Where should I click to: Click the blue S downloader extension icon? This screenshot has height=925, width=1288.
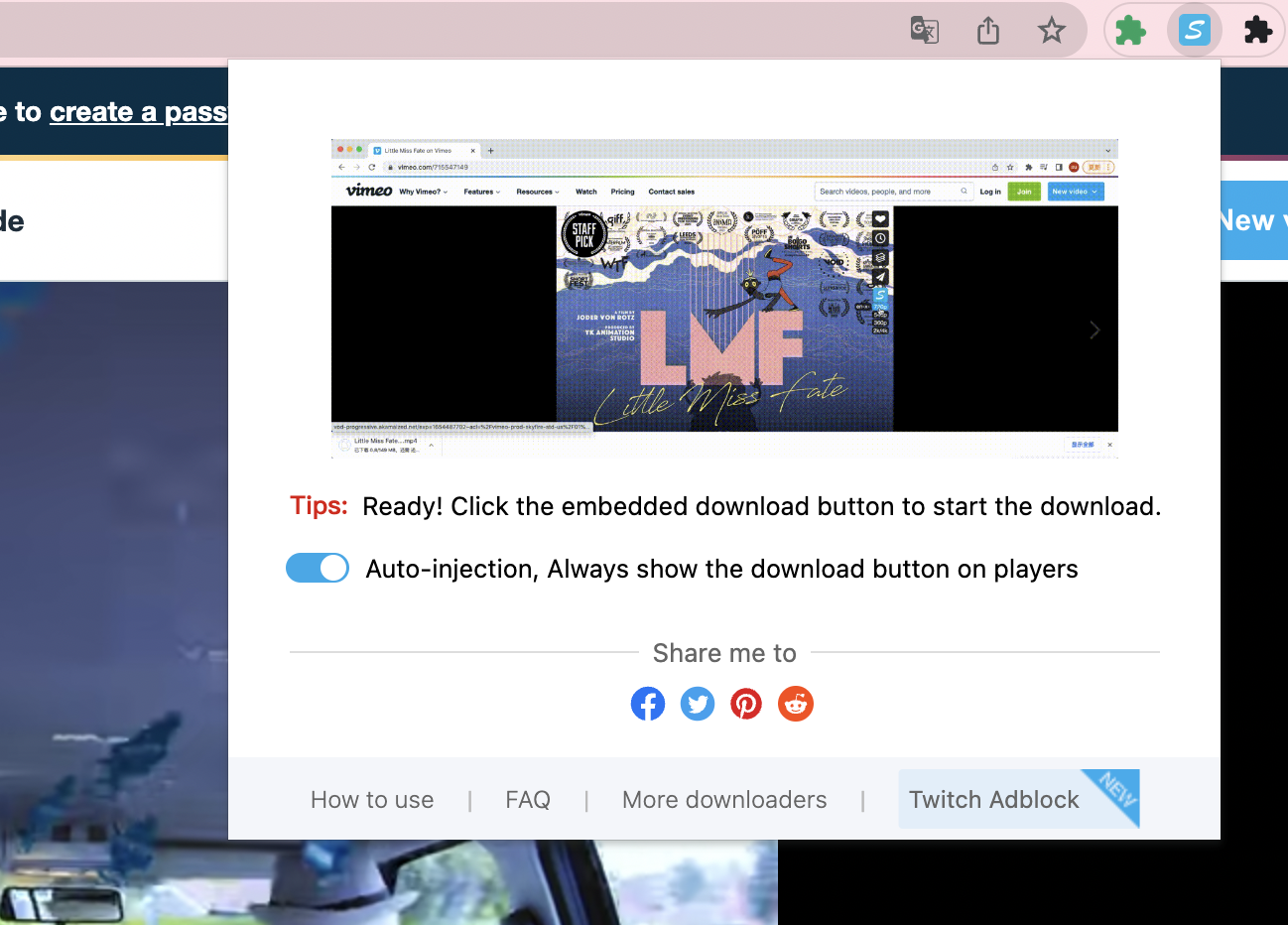tap(1194, 31)
